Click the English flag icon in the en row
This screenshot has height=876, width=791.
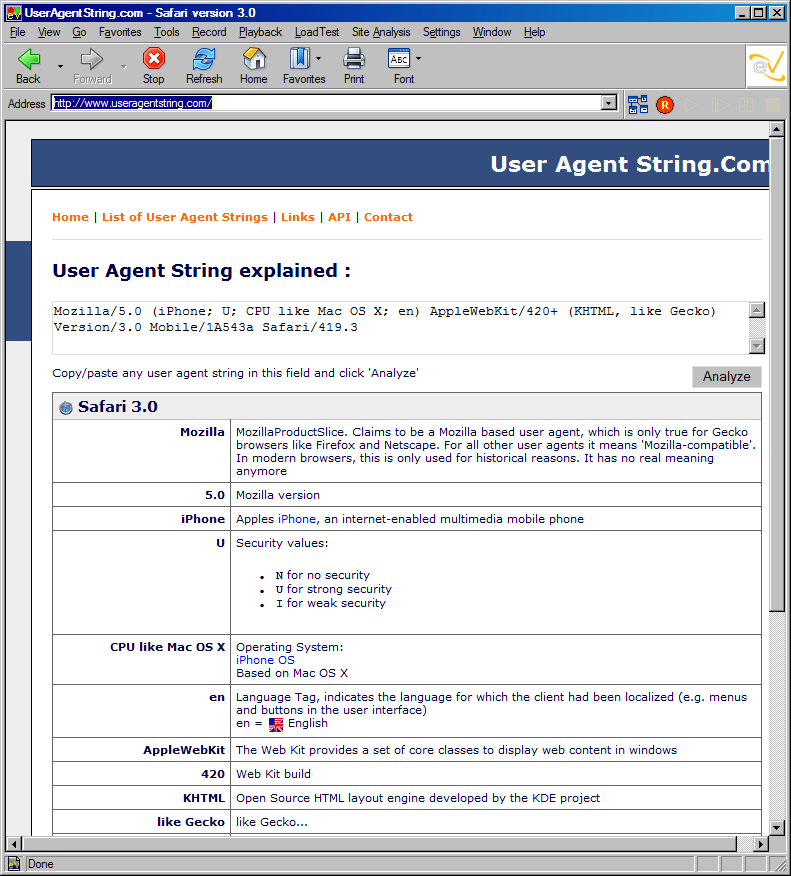(x=276, y=724)
